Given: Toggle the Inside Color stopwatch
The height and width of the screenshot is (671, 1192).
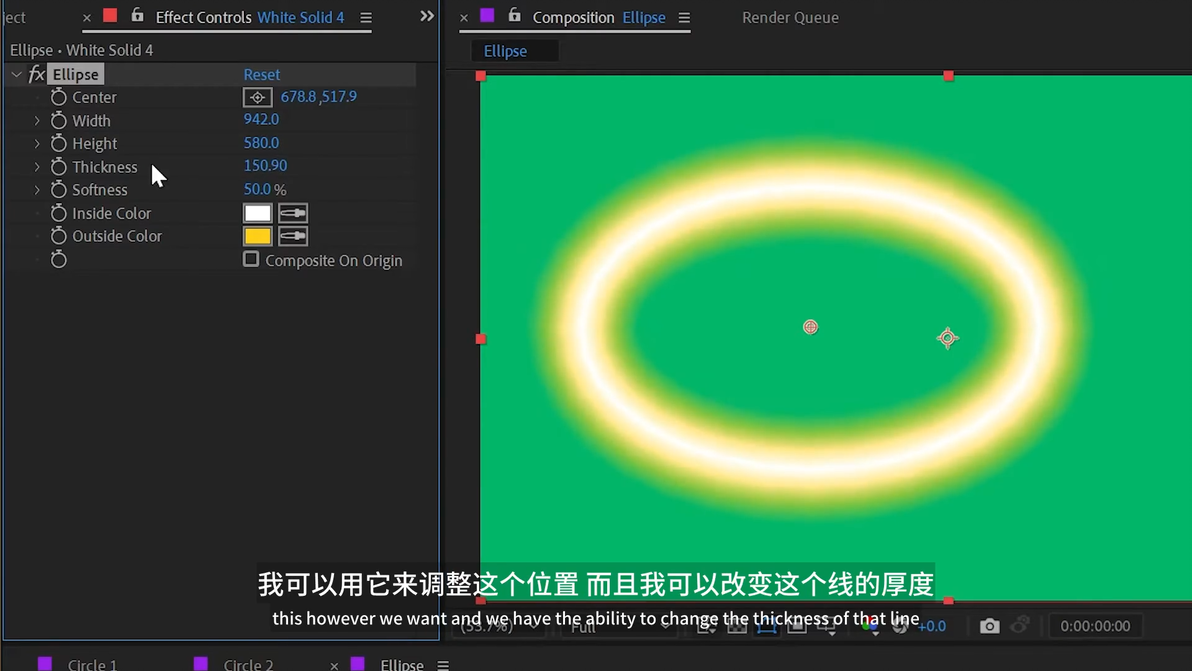Looking at the screenshot, I should (x=59, y=213).
